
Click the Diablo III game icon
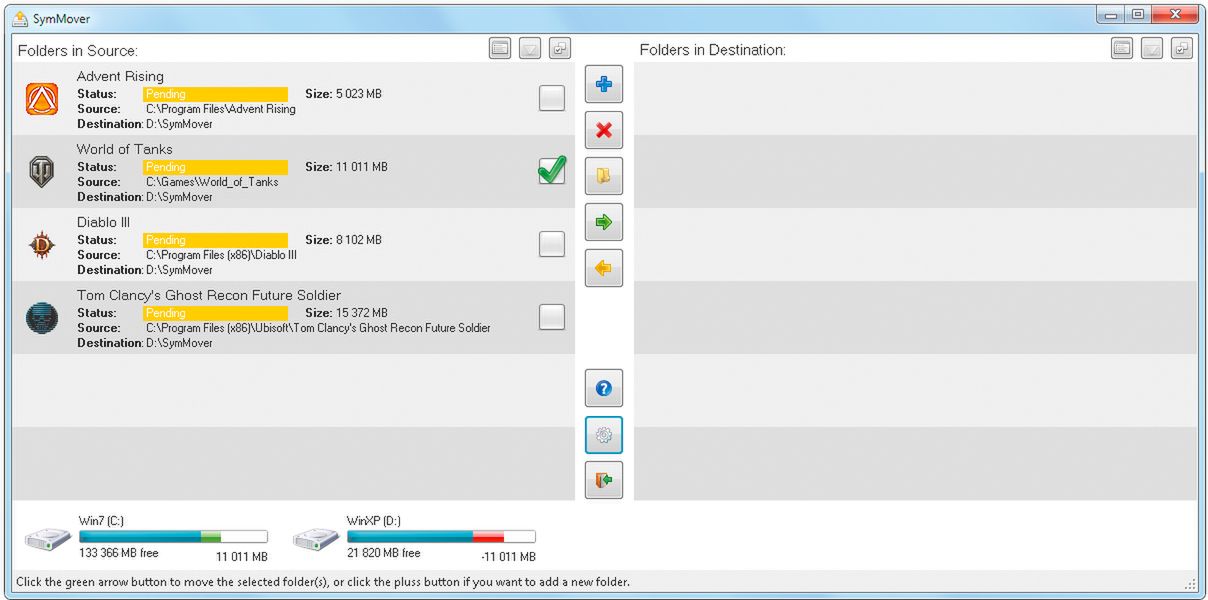point(42,245)
